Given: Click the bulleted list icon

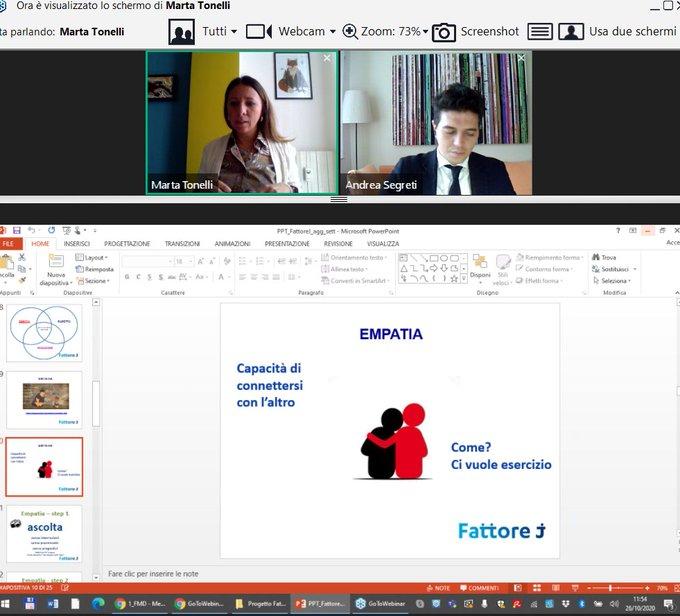Looking at the screenshot, I should point(242,261).
